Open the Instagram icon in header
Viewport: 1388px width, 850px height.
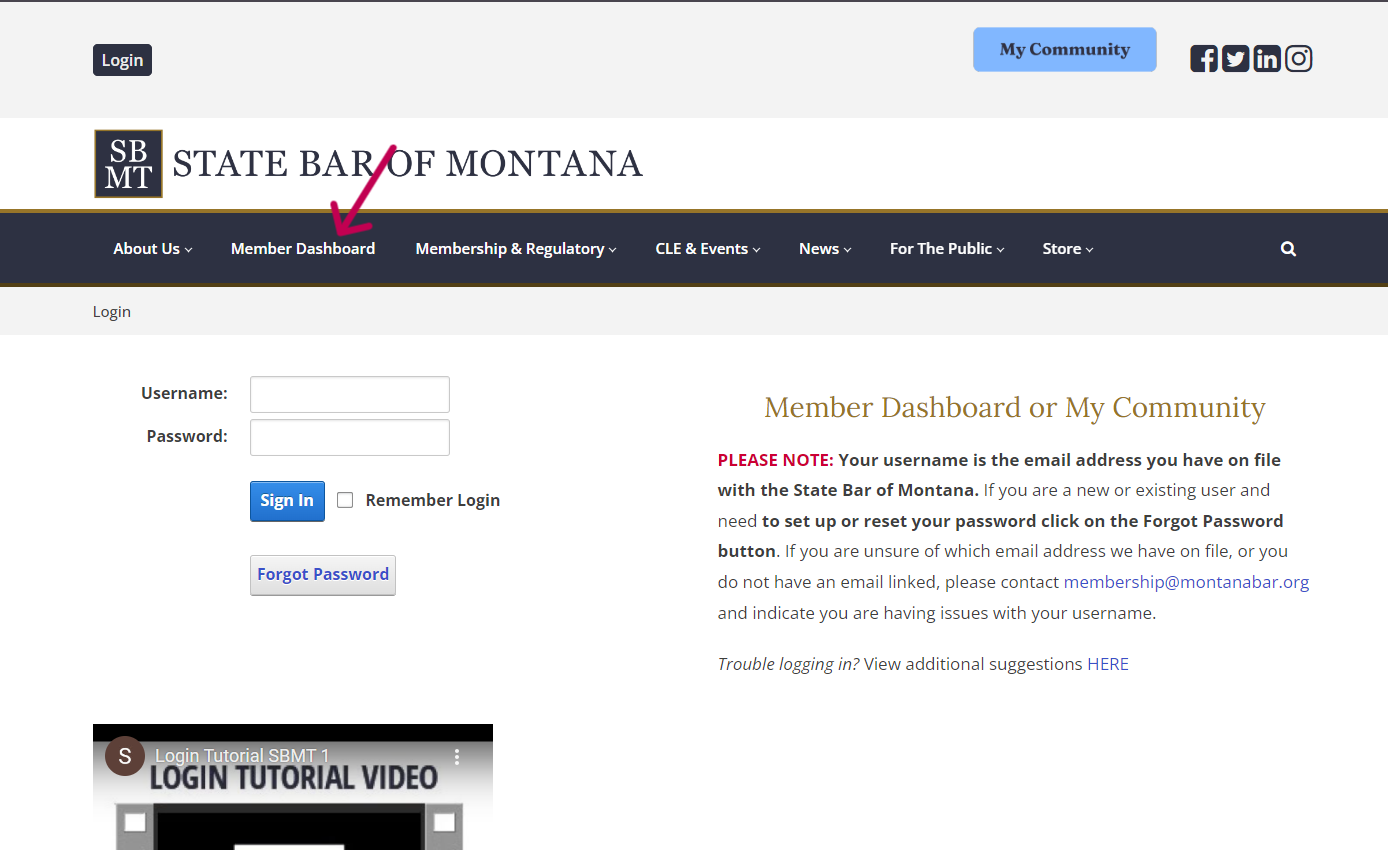1299,59
